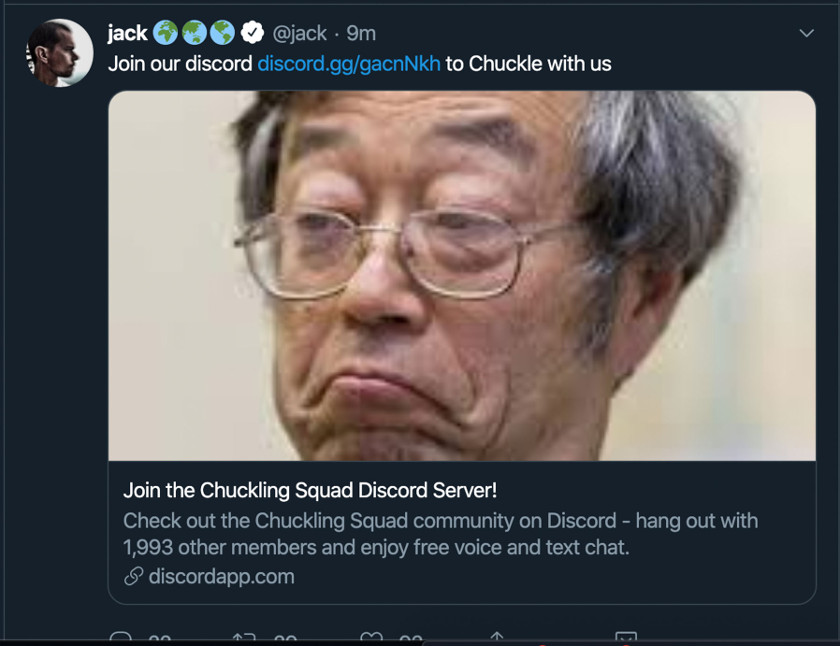
Task: Open the discordapp.com domain link
Action: (x=222, y=577)
